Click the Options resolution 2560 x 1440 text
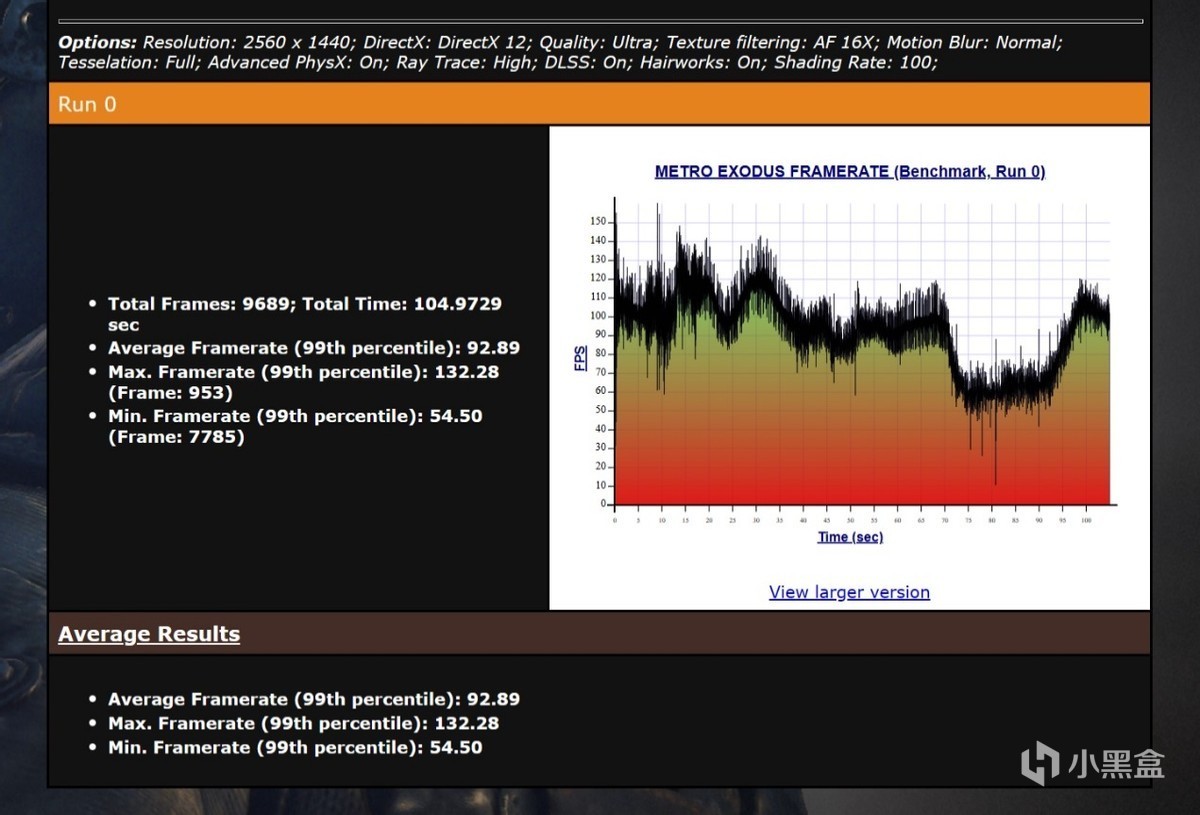 (248, 43)
